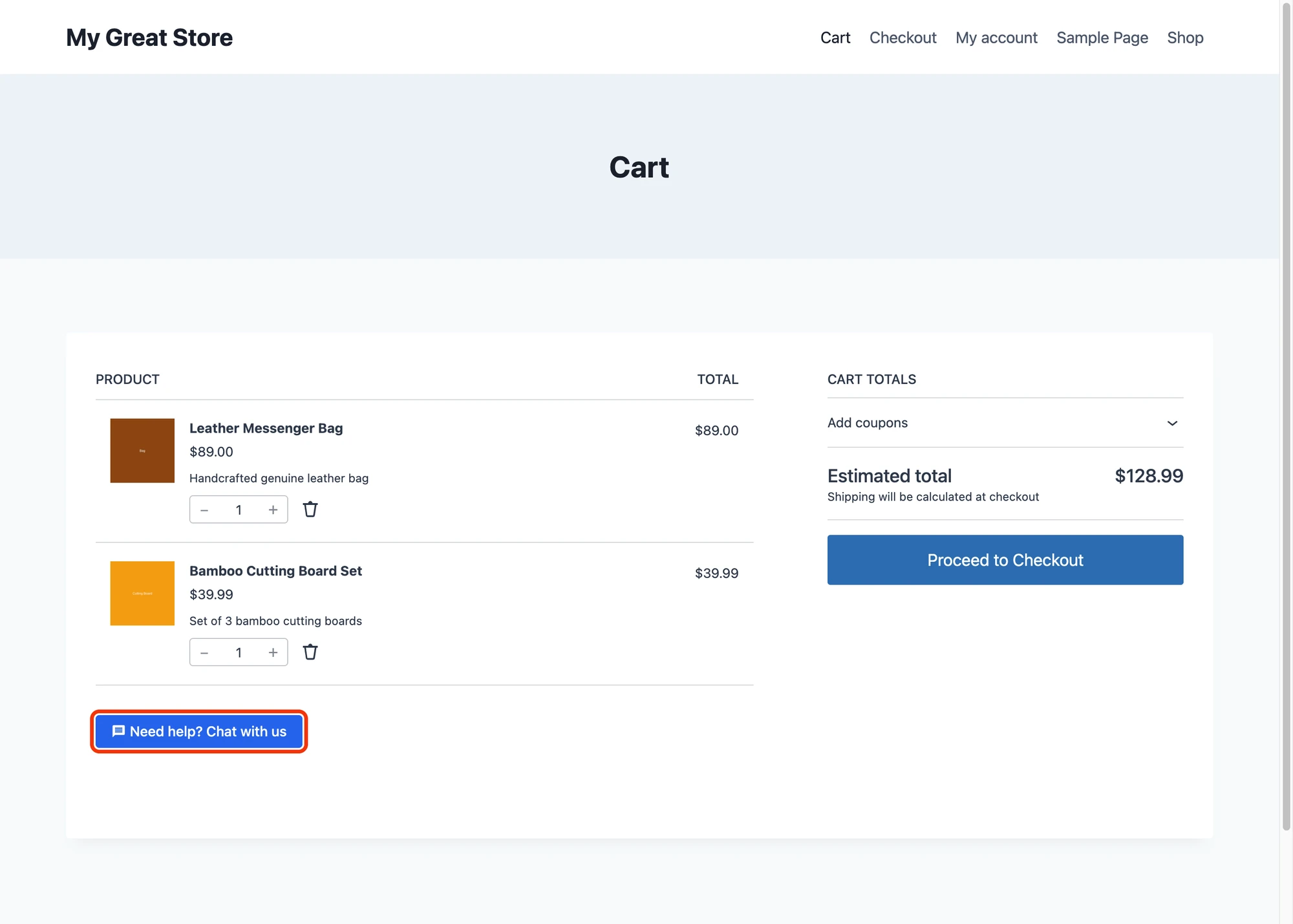Open the Need help? Chat with us button
The height and width of the screenshot is (924, 1293).
point(199,731)
